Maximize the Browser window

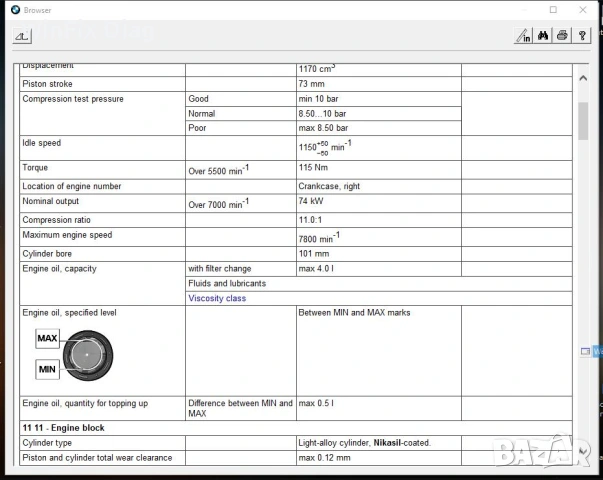[x=553, y=10]
